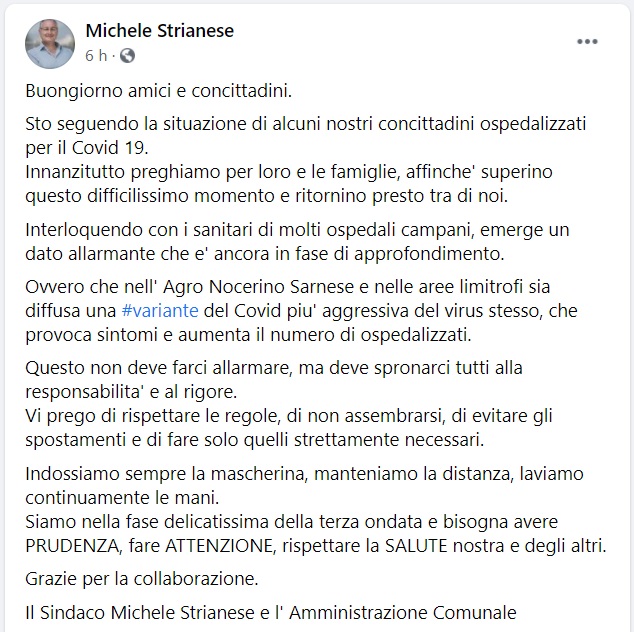This screenshot has height=632, width=634.
Task: Click the line starting "Sto seguendo la situazione"
Action: point(305,124)
